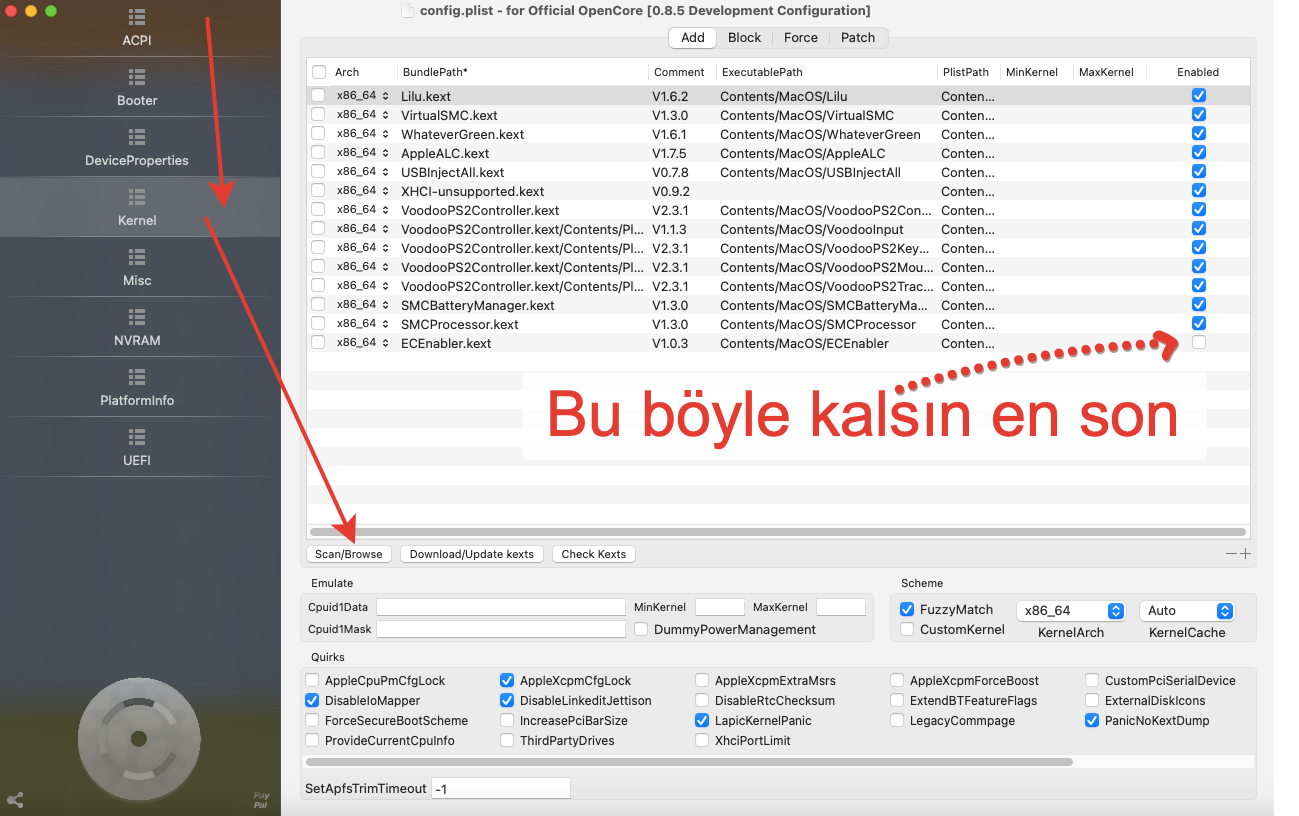Open the UEFI section icon
Image resolution: width=1299 pixels, height=816 pixels.
pos(137,437)
